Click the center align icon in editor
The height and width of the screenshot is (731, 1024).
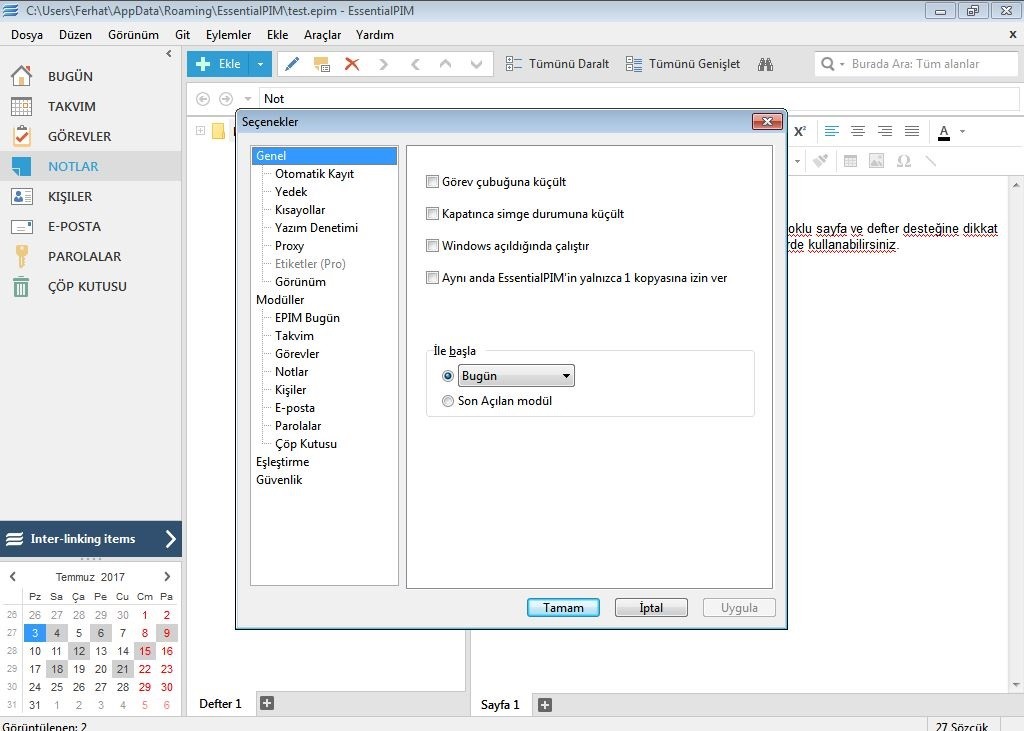(858, 131)
